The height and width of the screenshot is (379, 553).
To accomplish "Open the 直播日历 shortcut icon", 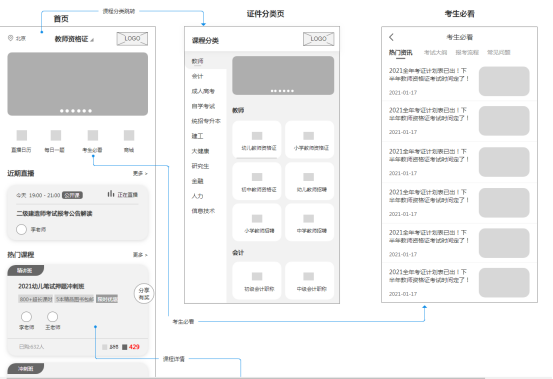I will pyautogui.click(x=22, y=135).
